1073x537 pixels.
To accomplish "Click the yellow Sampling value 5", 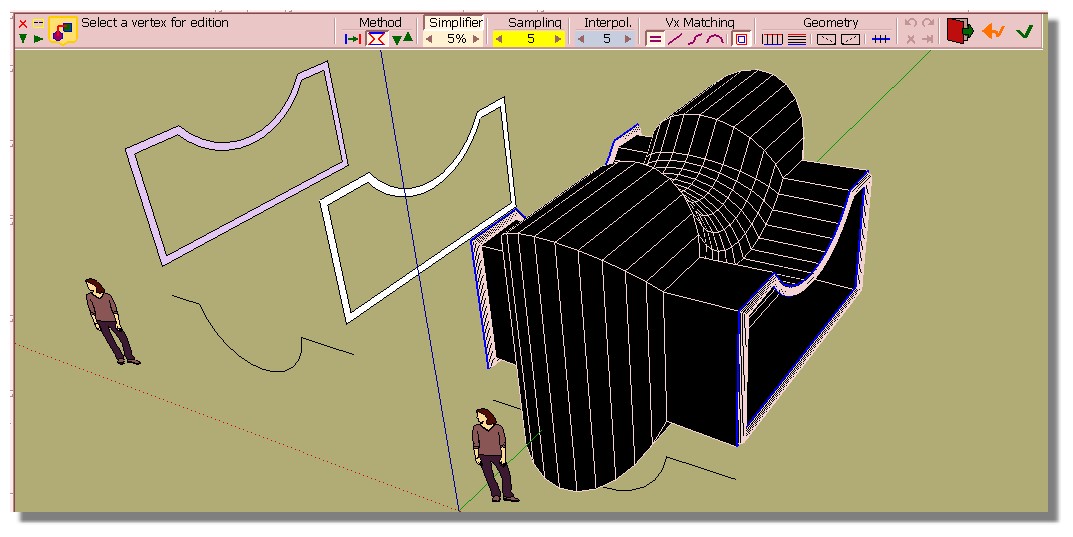I will pos(530,39).
